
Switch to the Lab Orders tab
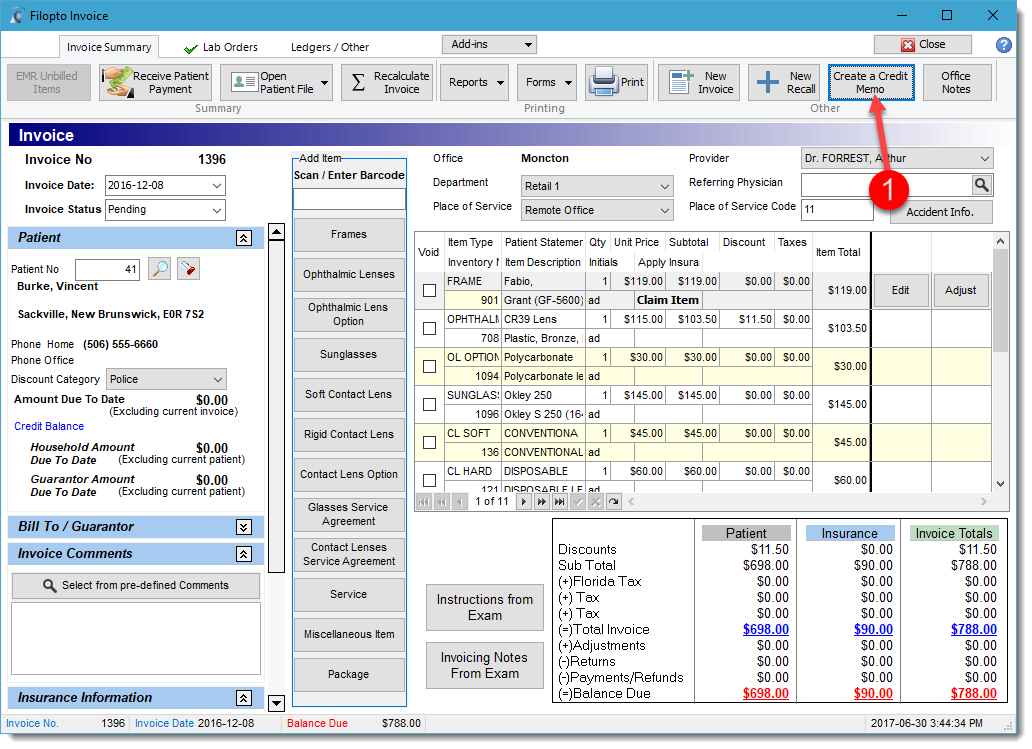pyautogui.click(x=221, y=47)
